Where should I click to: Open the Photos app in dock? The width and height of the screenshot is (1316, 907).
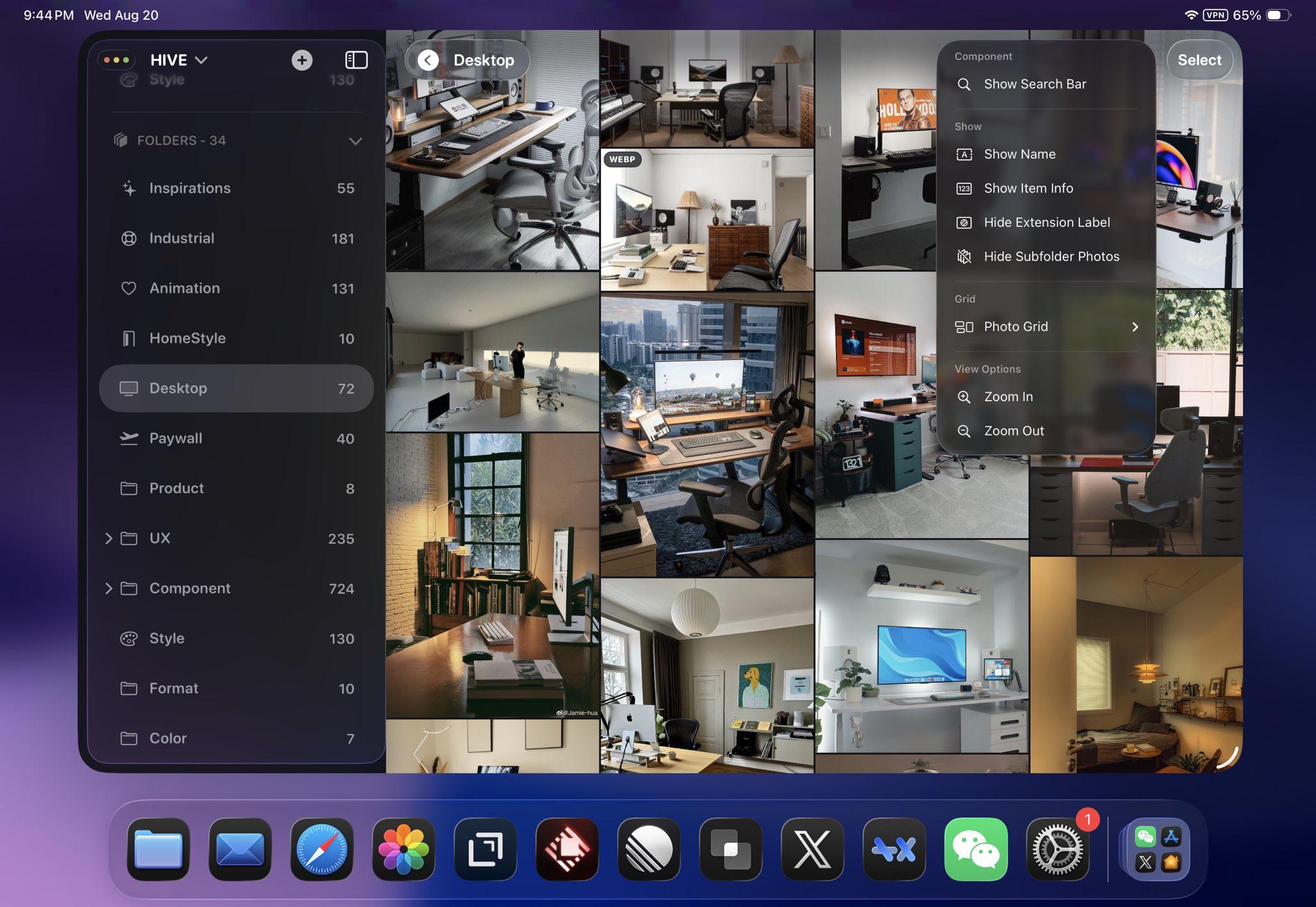tap(403, 849)
